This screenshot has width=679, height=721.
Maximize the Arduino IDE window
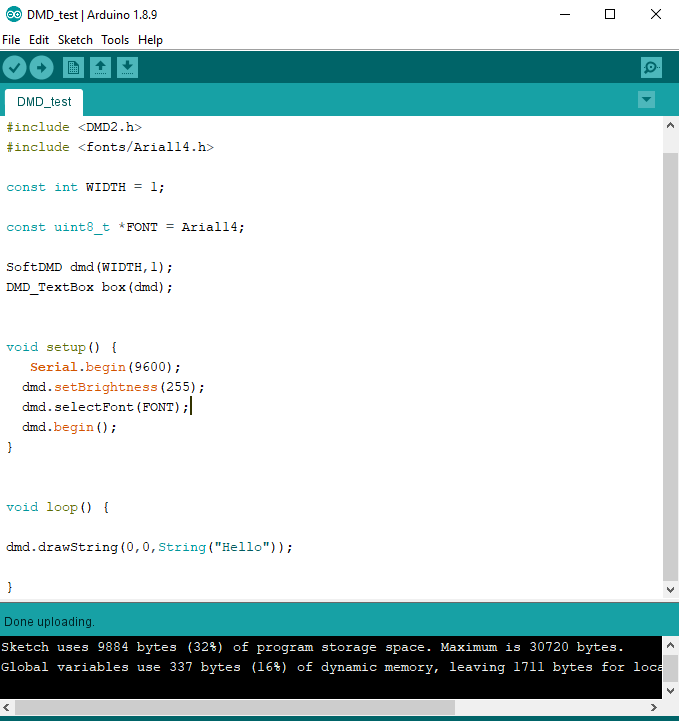click(610, 15)
